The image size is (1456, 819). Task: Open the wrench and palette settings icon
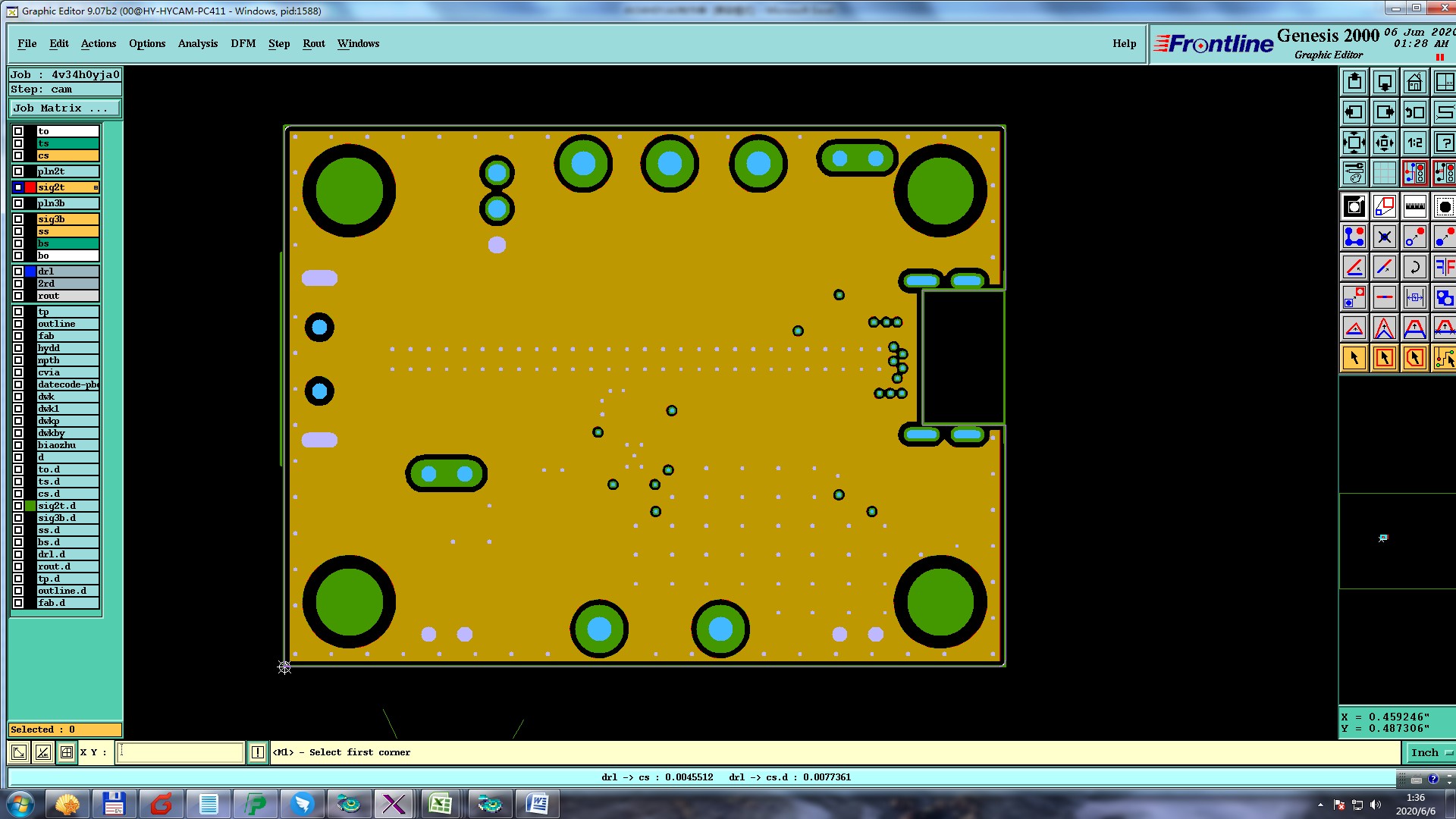pyautogui.click(x=1354, y=173)
